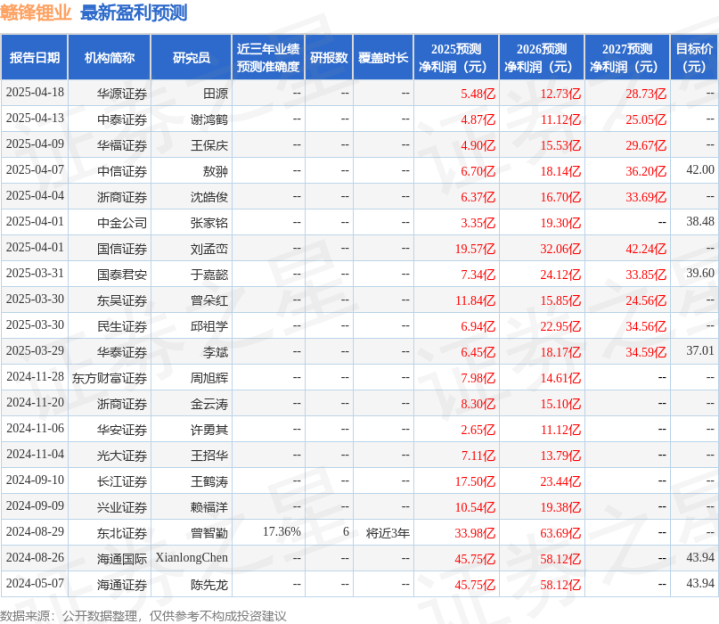719x624 pixels.
Task: Click the 2025预测净利润 column header
Action: coord(456,57)
